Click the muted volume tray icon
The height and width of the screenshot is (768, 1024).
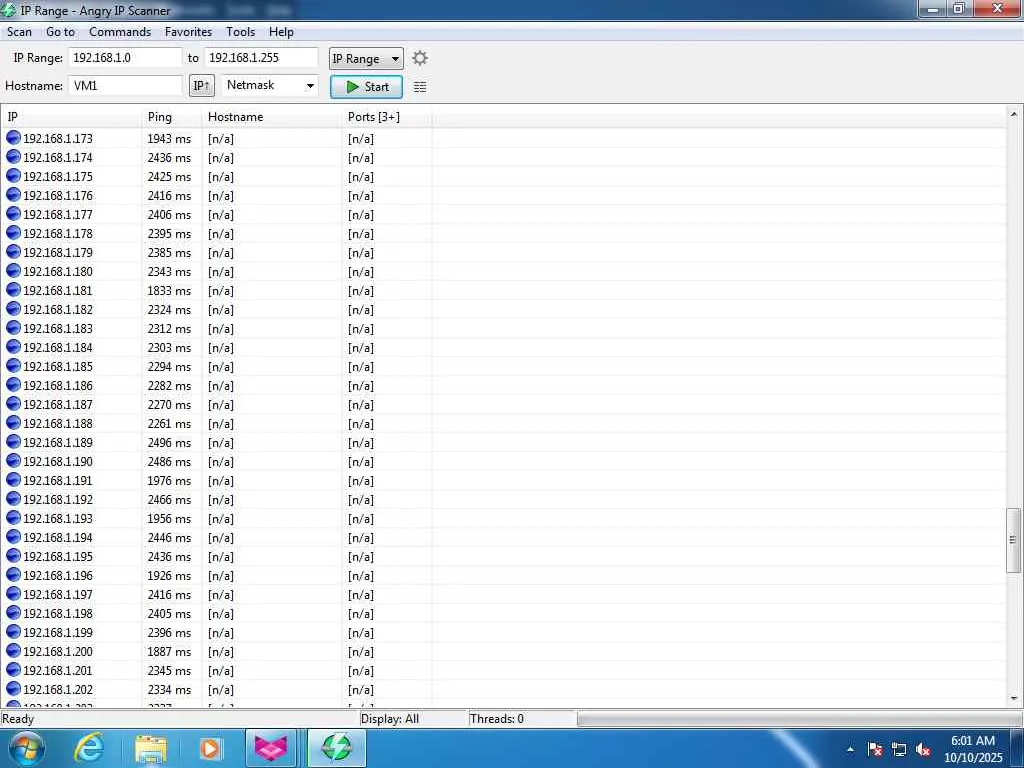(x=923, y=749)
